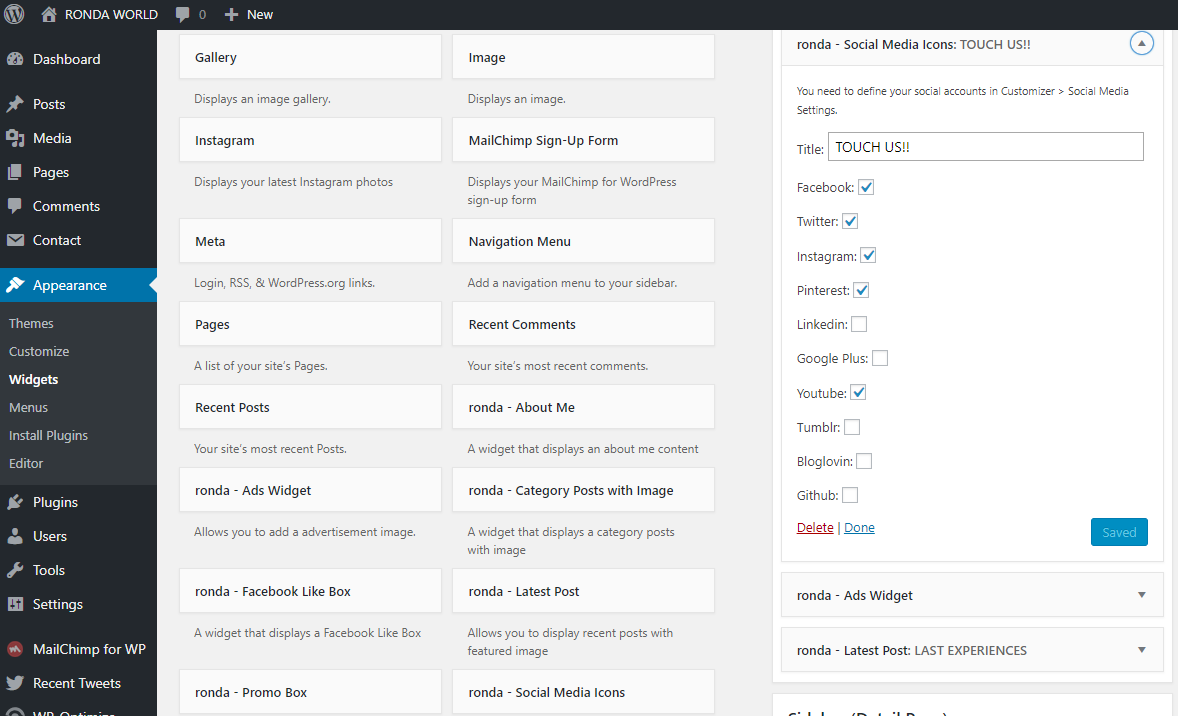Image resolution: width=1178 pixels, height=716 pixels.
Task: Uncheck the Pinterest checkbox
Action: pos(861,290)
